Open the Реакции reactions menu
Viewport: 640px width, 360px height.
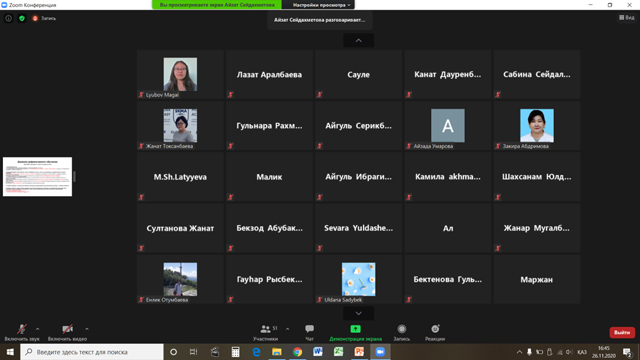click(435, 332)
